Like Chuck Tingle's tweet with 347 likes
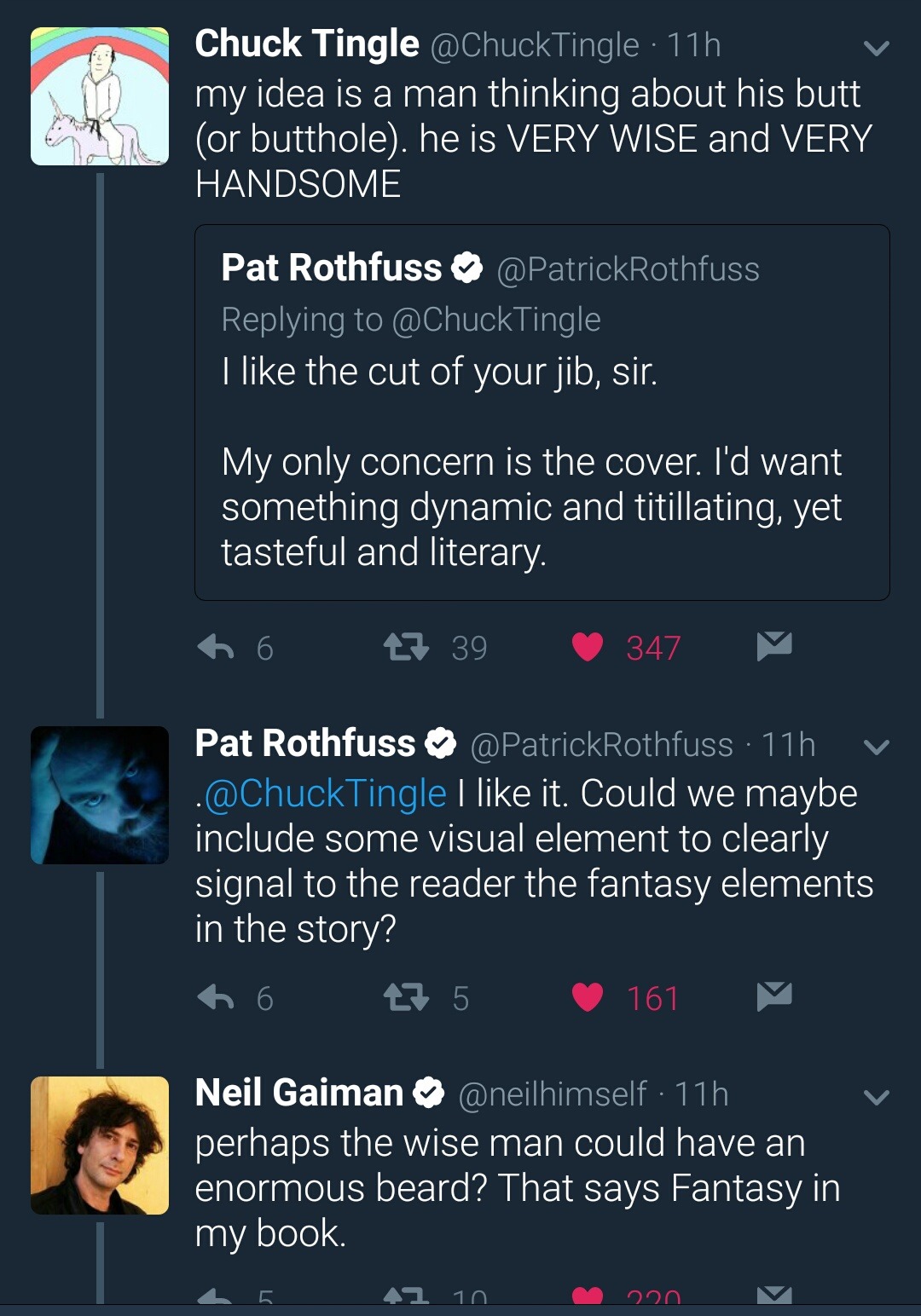 pos(588,647)
